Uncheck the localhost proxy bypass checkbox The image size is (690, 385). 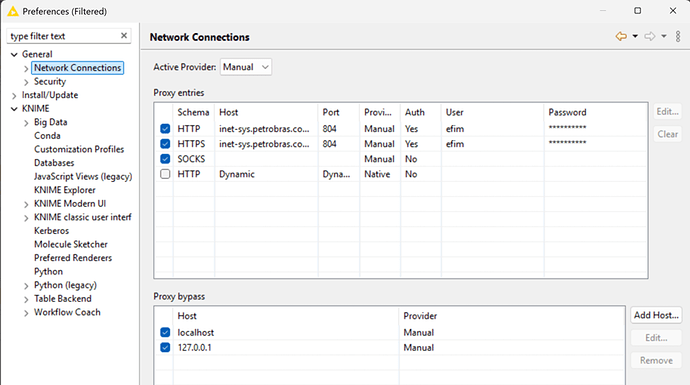(x=165, y=332)
